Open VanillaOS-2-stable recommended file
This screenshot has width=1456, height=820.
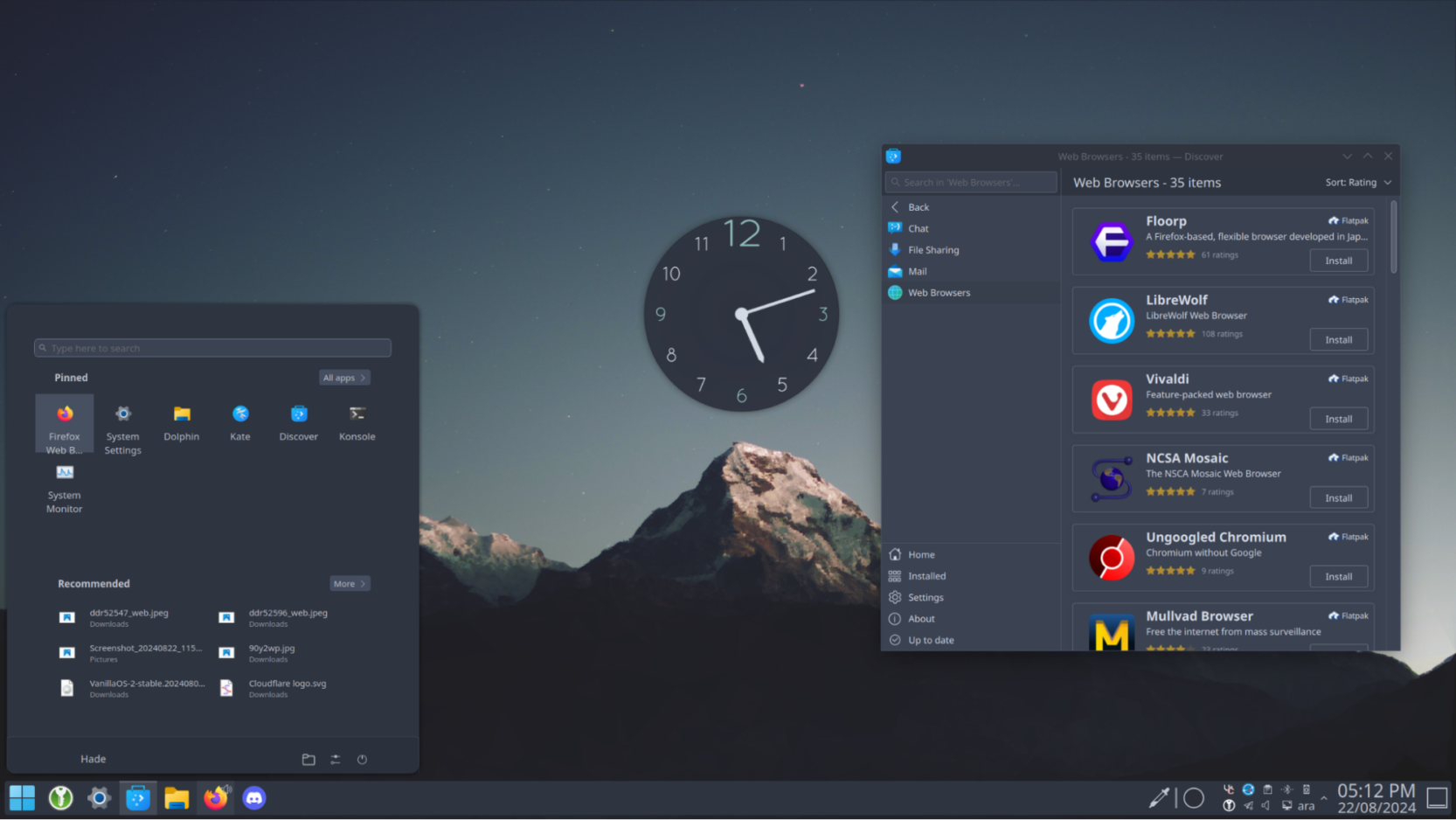click(129, 688)
